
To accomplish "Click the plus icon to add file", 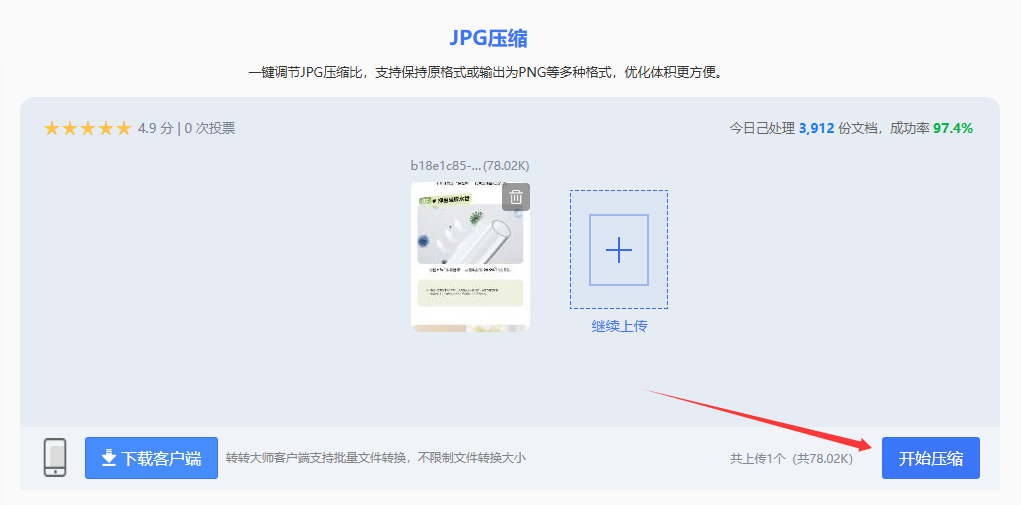I will (619, 250).
